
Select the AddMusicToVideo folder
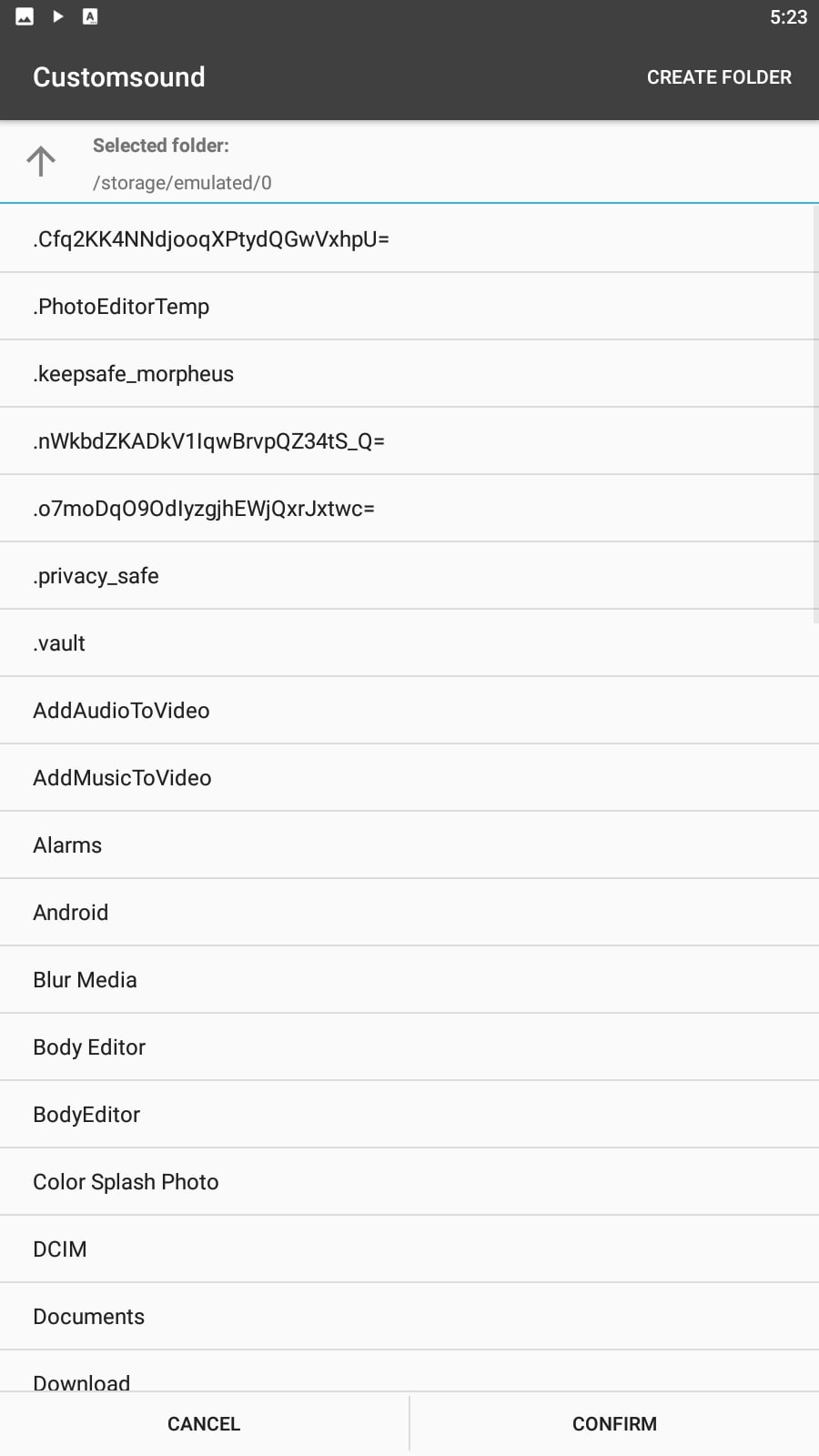tap(409, 778)
